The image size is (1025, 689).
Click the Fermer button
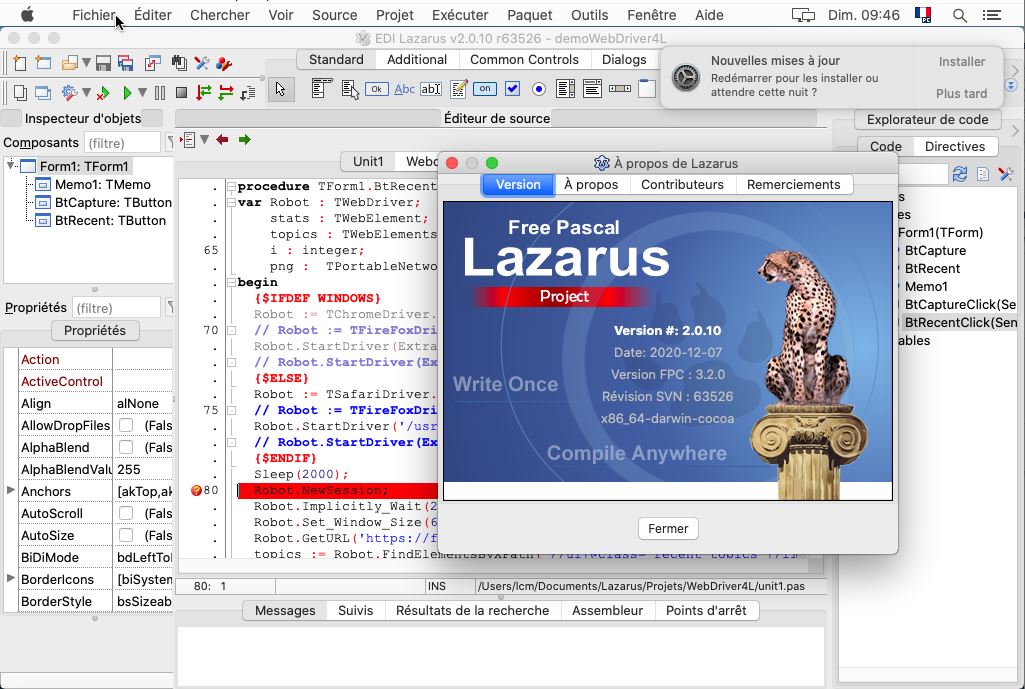(668, 528)
